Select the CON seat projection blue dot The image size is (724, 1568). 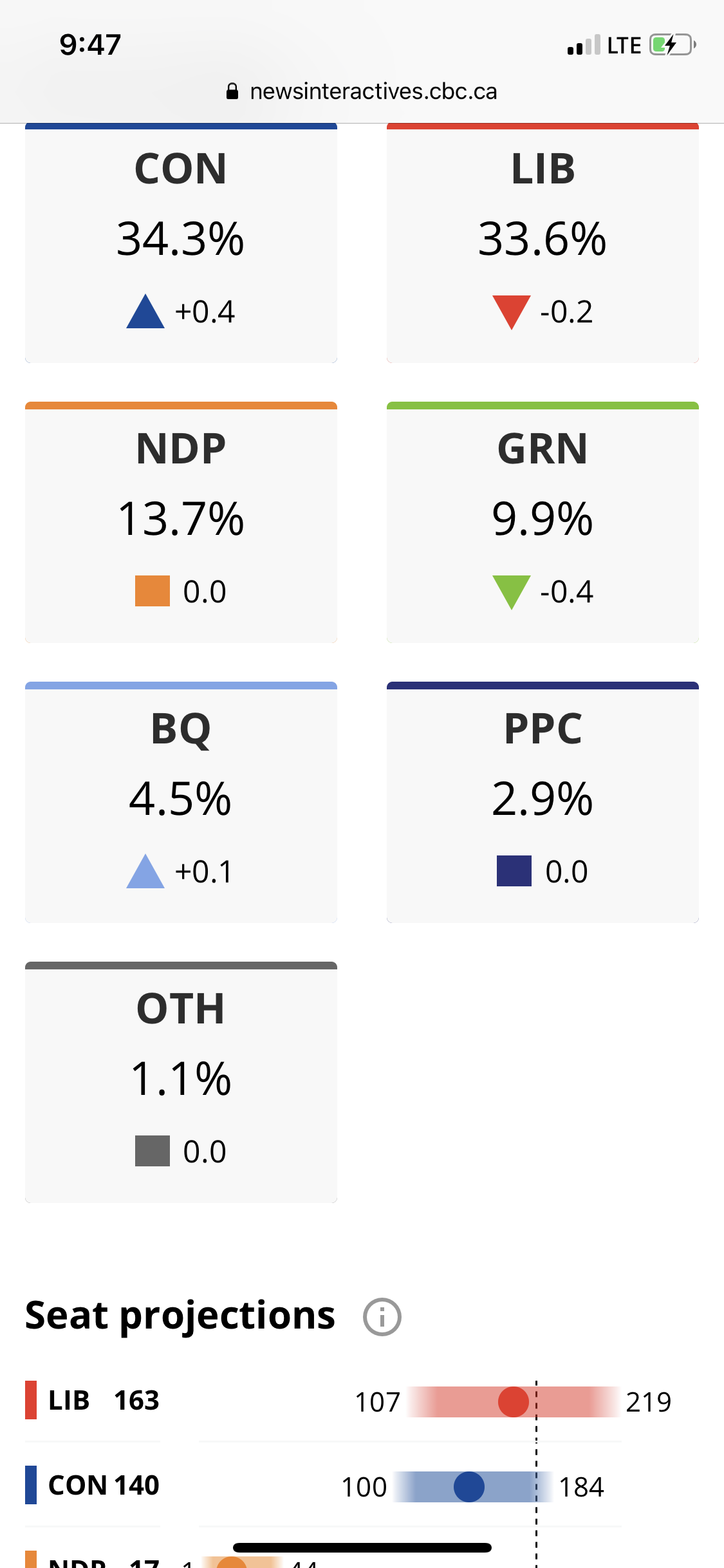tap(469, 1487)
